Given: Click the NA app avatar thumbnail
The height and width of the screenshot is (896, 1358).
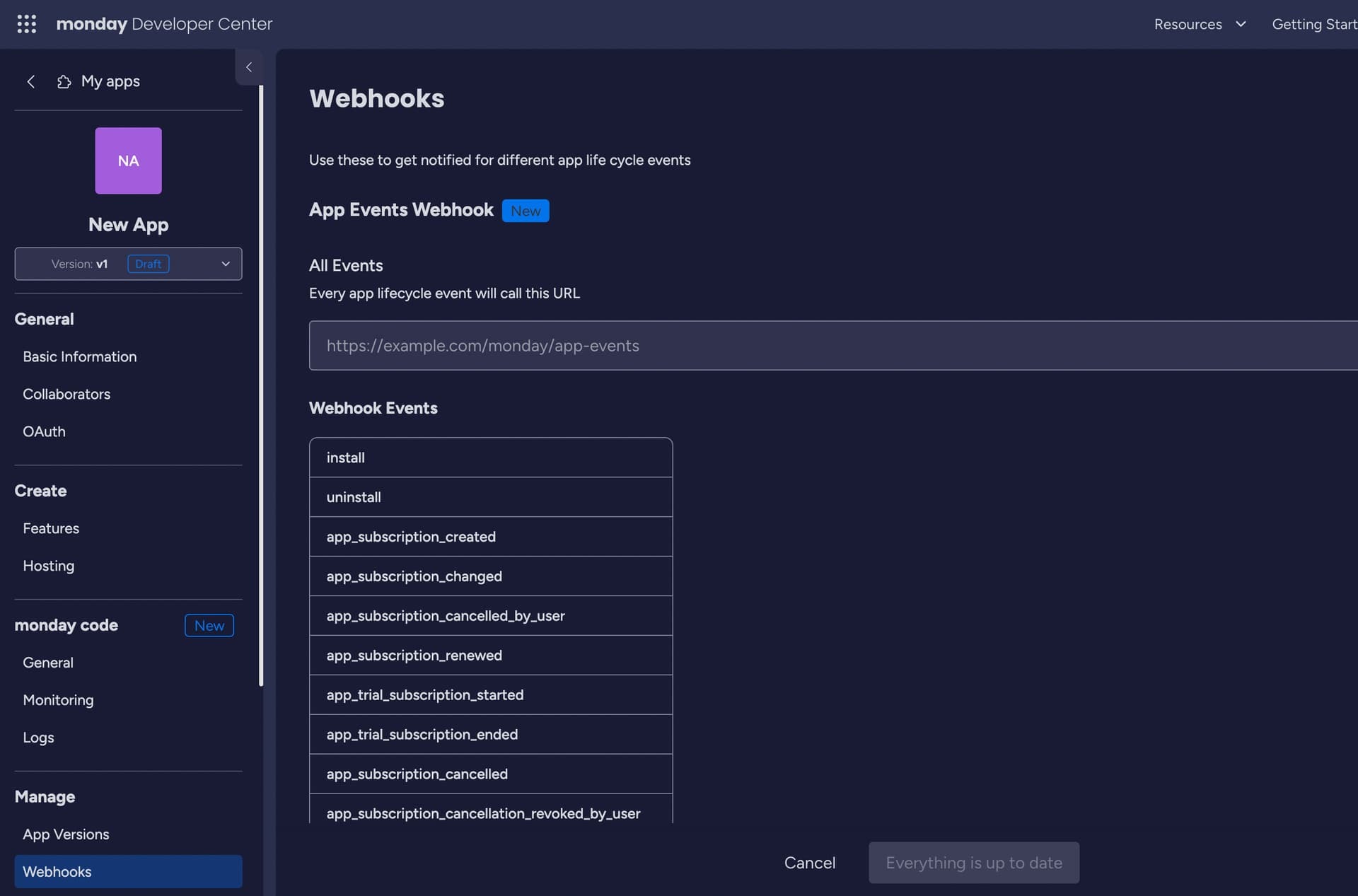Looking at the screenshot, I should click(x=128, y=161).
